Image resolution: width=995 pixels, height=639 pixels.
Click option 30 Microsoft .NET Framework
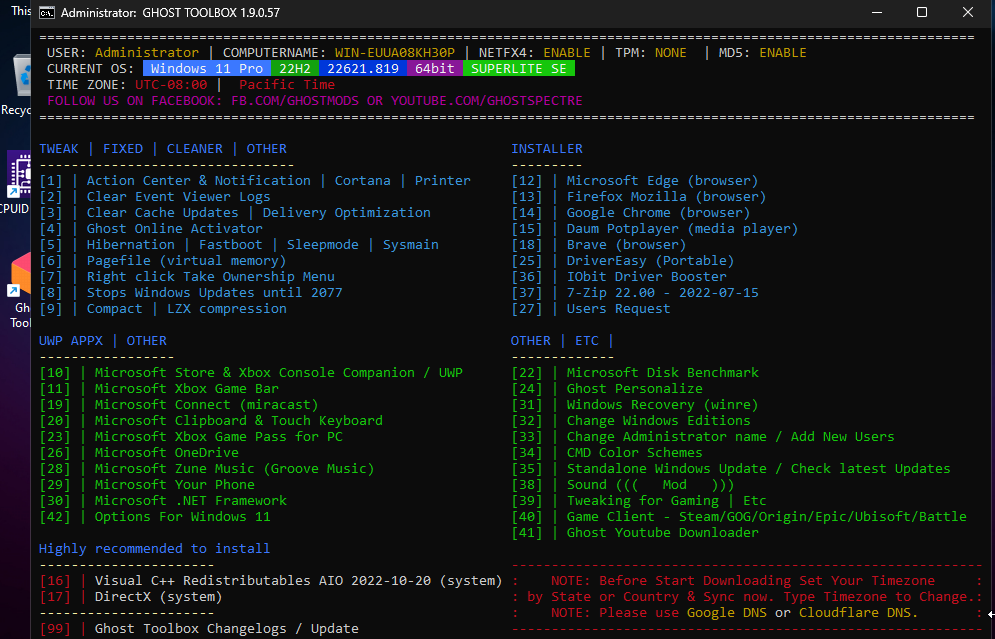click(163, 501)
